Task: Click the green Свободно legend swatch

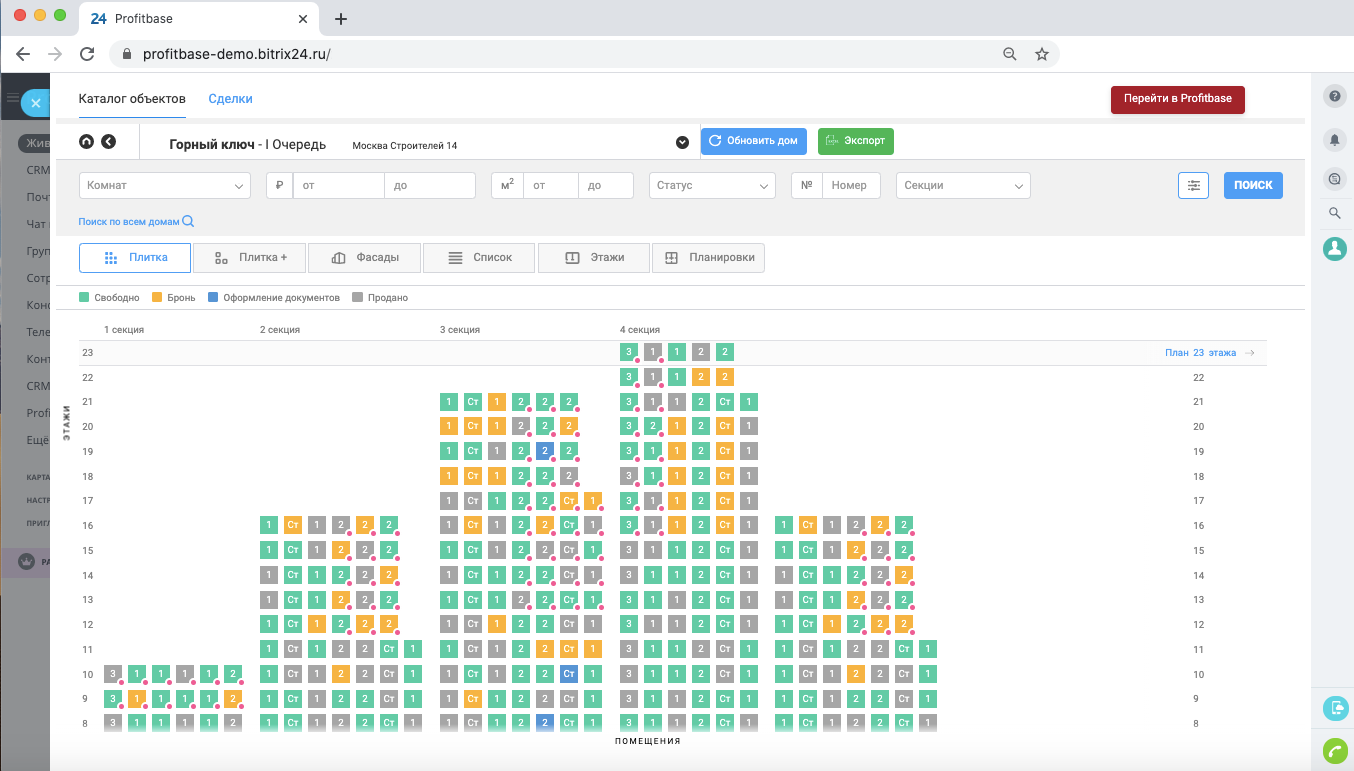Action: click(x=84, y=297)
